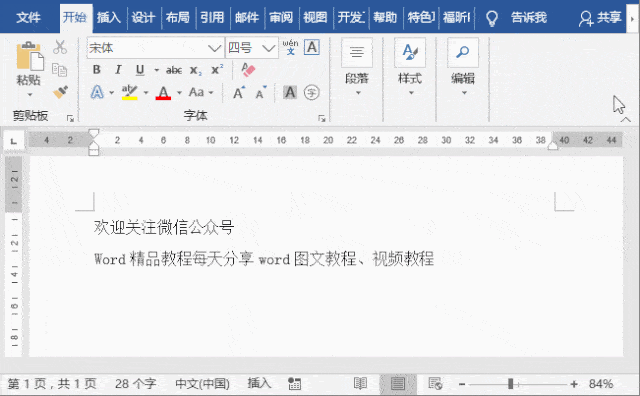Toggle superscript formatting
This screenshot has height=396, width=640.
[217, 69]
